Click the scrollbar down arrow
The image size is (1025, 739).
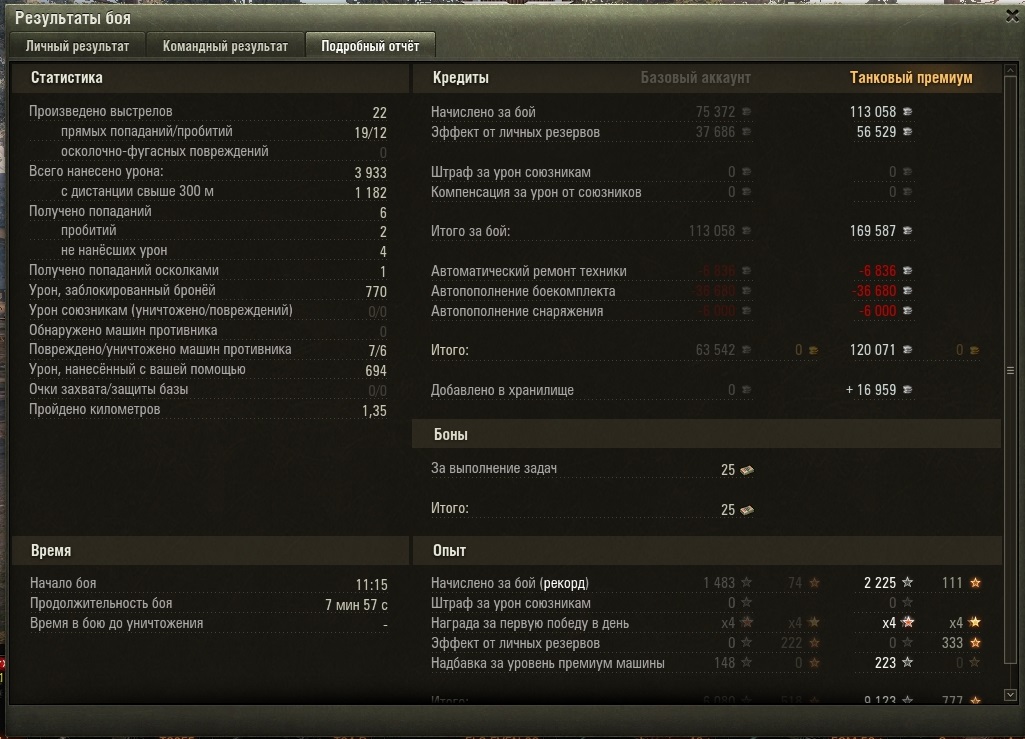(1010, 695)
